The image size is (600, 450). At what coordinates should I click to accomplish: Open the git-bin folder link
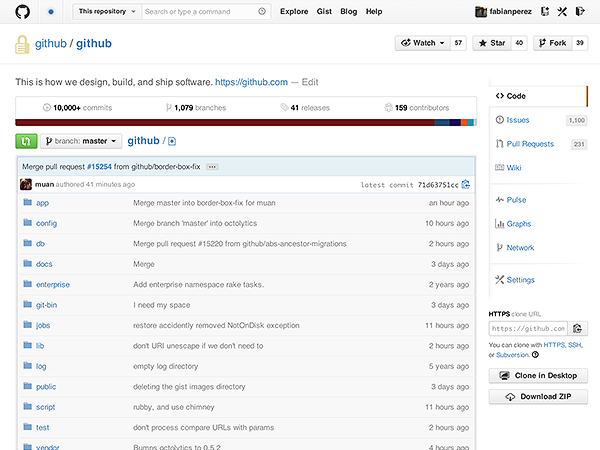point(46,305)
